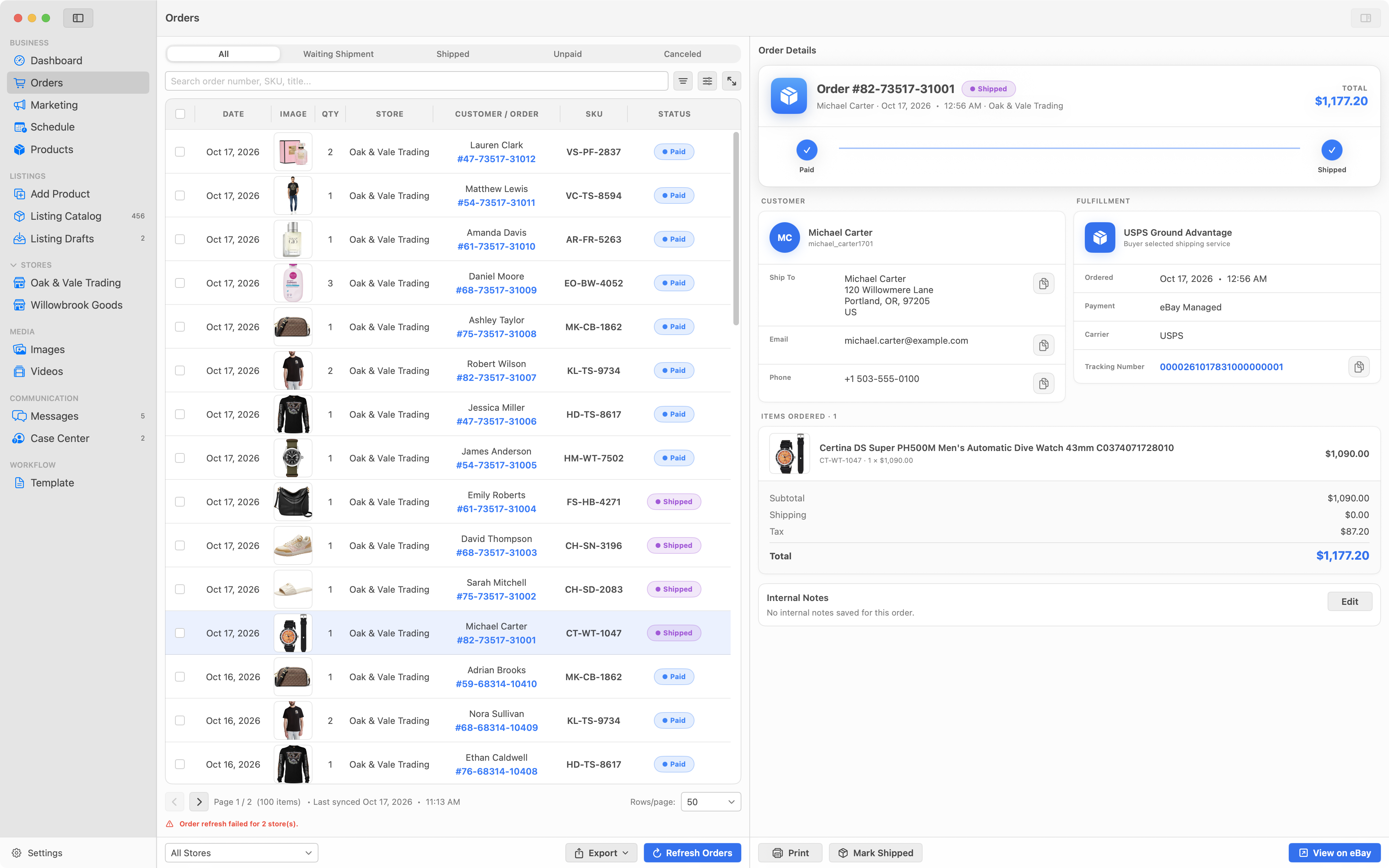Screen dimensions: 1389x868
Task: Open tracking number link 0000261017831000000001
Action: click(1221, 367)
